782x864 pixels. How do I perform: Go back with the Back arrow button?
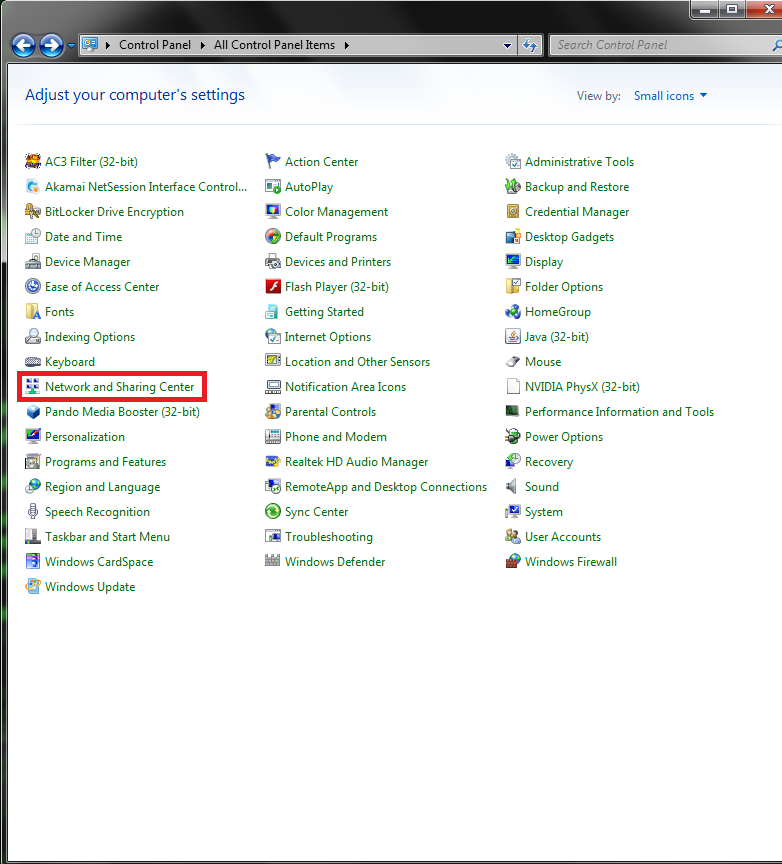(23, 46)
